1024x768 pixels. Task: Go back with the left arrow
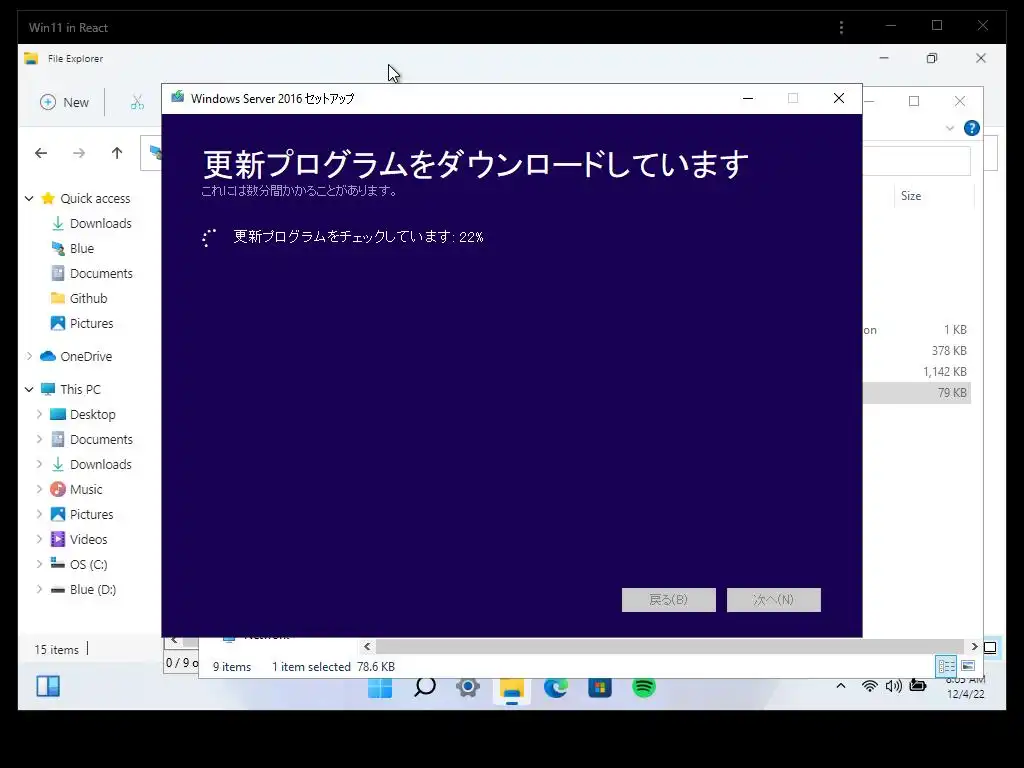[41, 153]
